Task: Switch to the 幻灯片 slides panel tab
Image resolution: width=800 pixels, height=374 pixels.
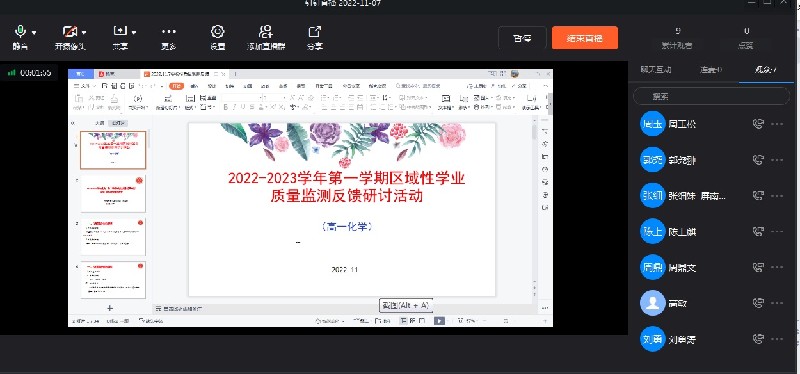Action: (119, 123)
